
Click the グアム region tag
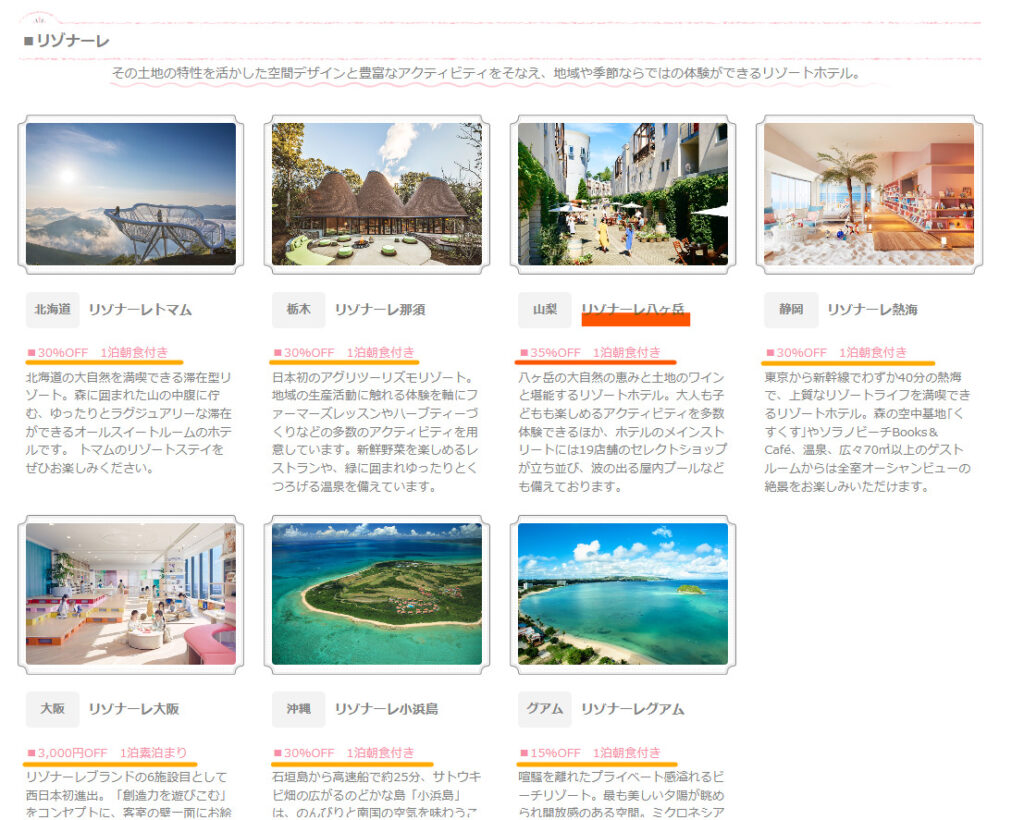pos(544,709)
